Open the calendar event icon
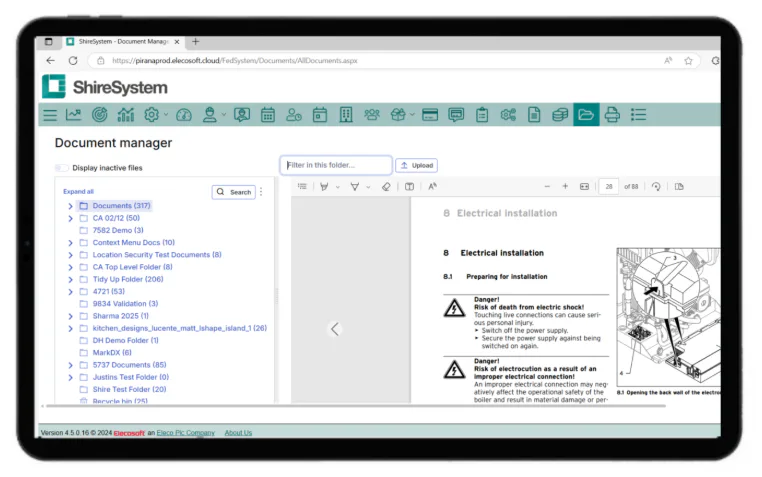The image size is (762, 477). pyautogui.click(x=320, y=115)
